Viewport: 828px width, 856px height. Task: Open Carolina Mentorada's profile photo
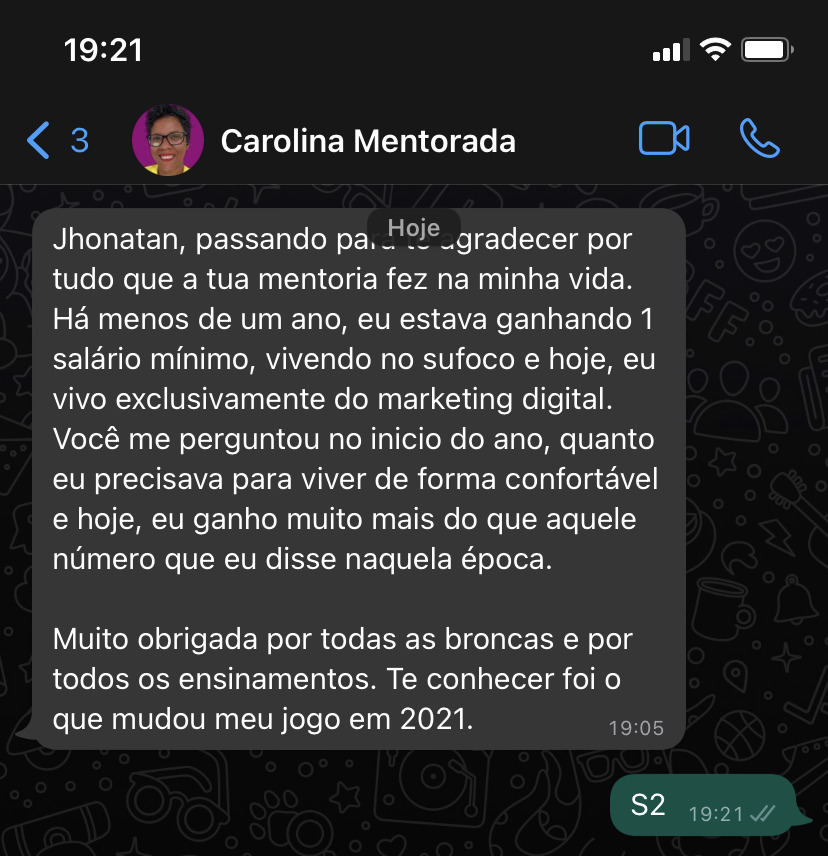click(x=168, y=140)
